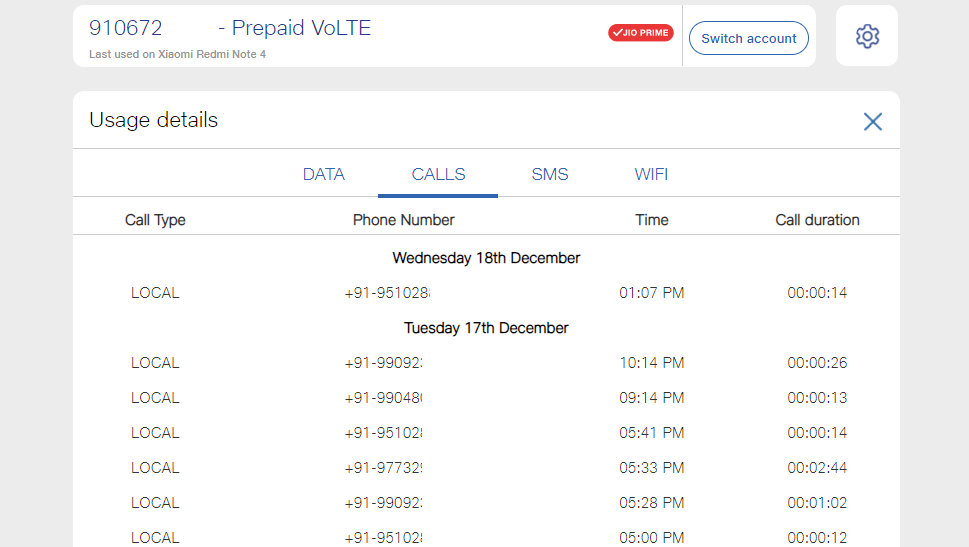This screenshot has height=547, width=969.
Task: Switch to the DATA tab
Action: coord(324,174)
